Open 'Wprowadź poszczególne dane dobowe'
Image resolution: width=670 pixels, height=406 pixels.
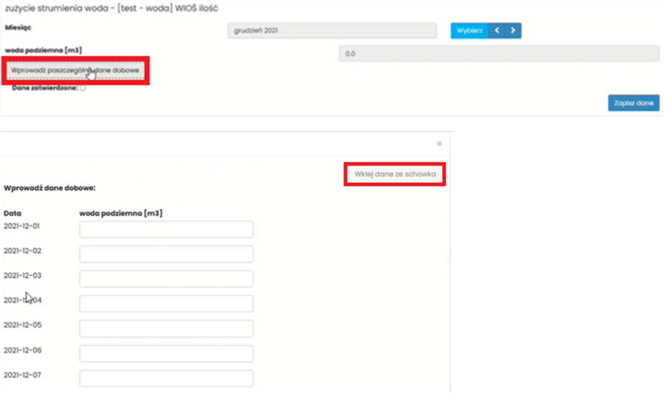coord(77,71)
